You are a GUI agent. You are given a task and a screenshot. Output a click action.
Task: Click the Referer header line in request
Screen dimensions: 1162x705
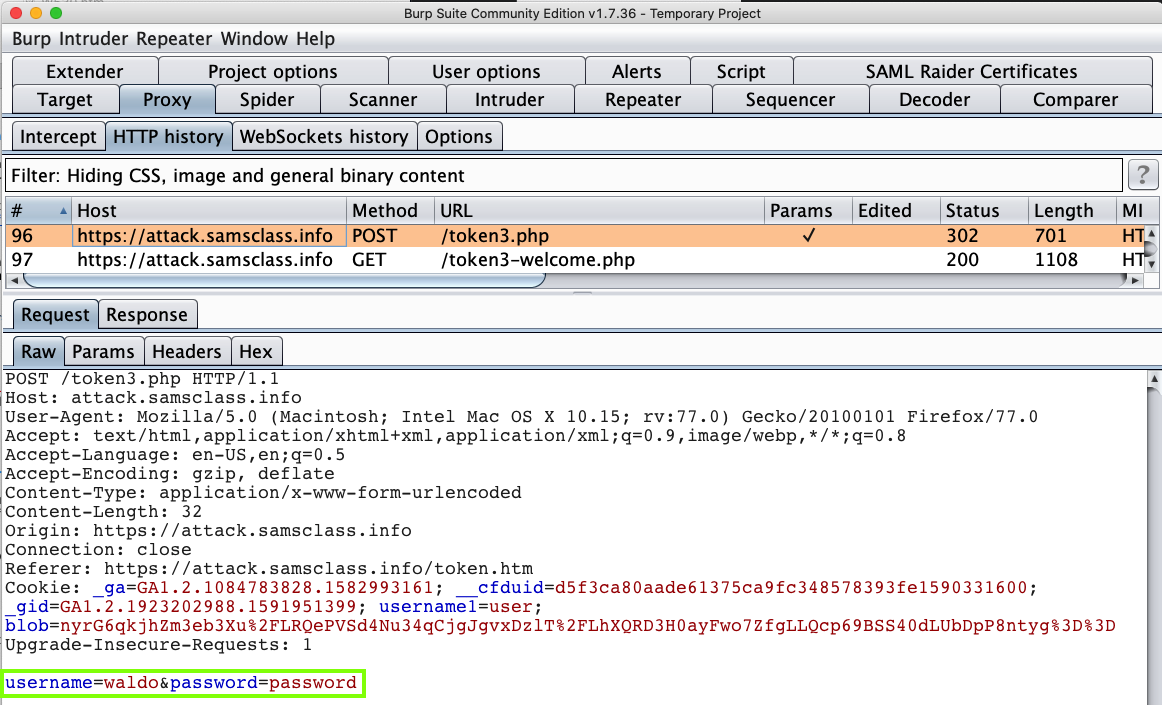pyautogui.click(x=269, y=569)
